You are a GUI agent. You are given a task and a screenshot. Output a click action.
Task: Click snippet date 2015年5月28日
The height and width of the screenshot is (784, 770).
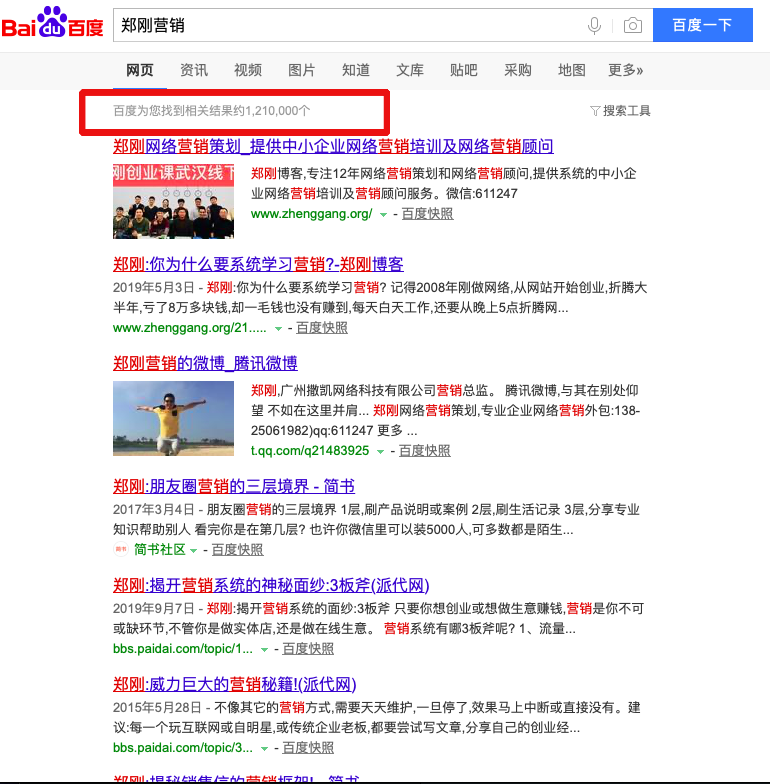[157, 708]
